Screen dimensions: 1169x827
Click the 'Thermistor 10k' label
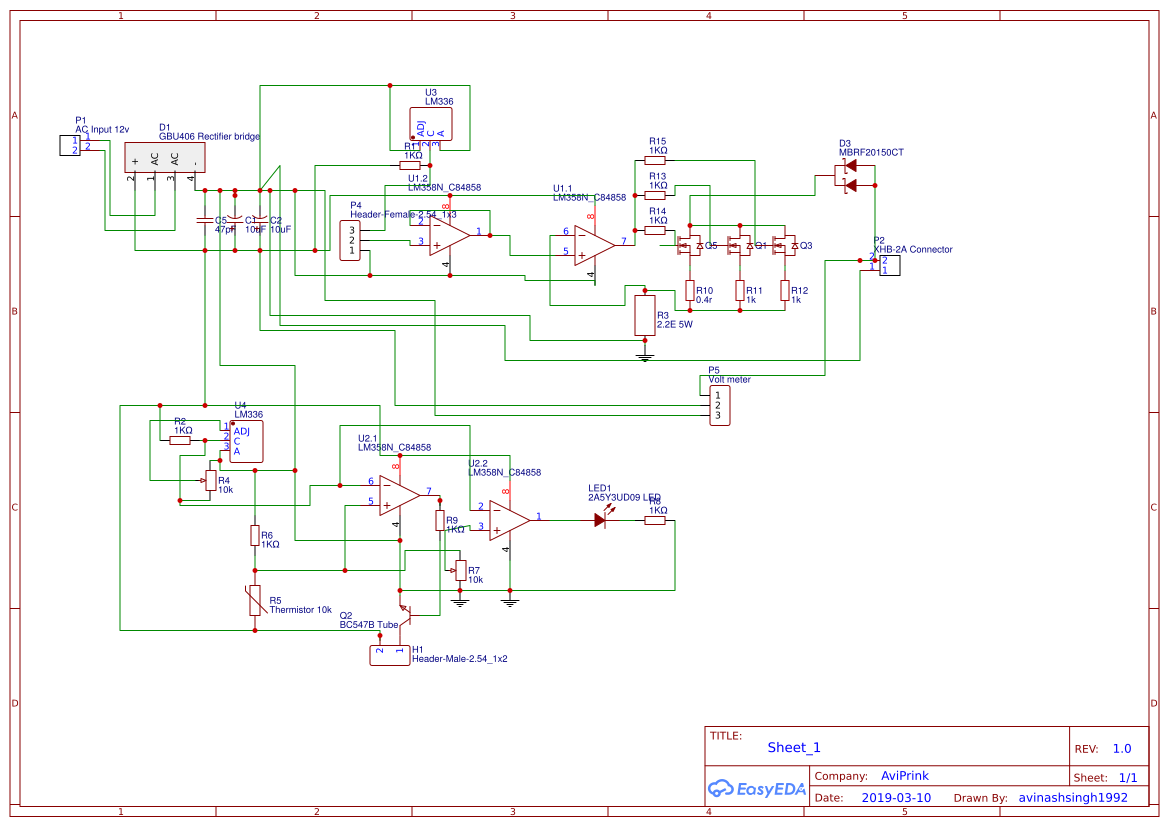[x=300, y=610]
